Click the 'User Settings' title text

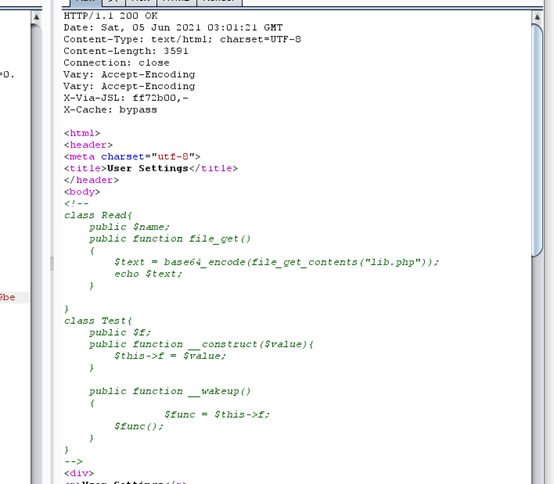148,168
